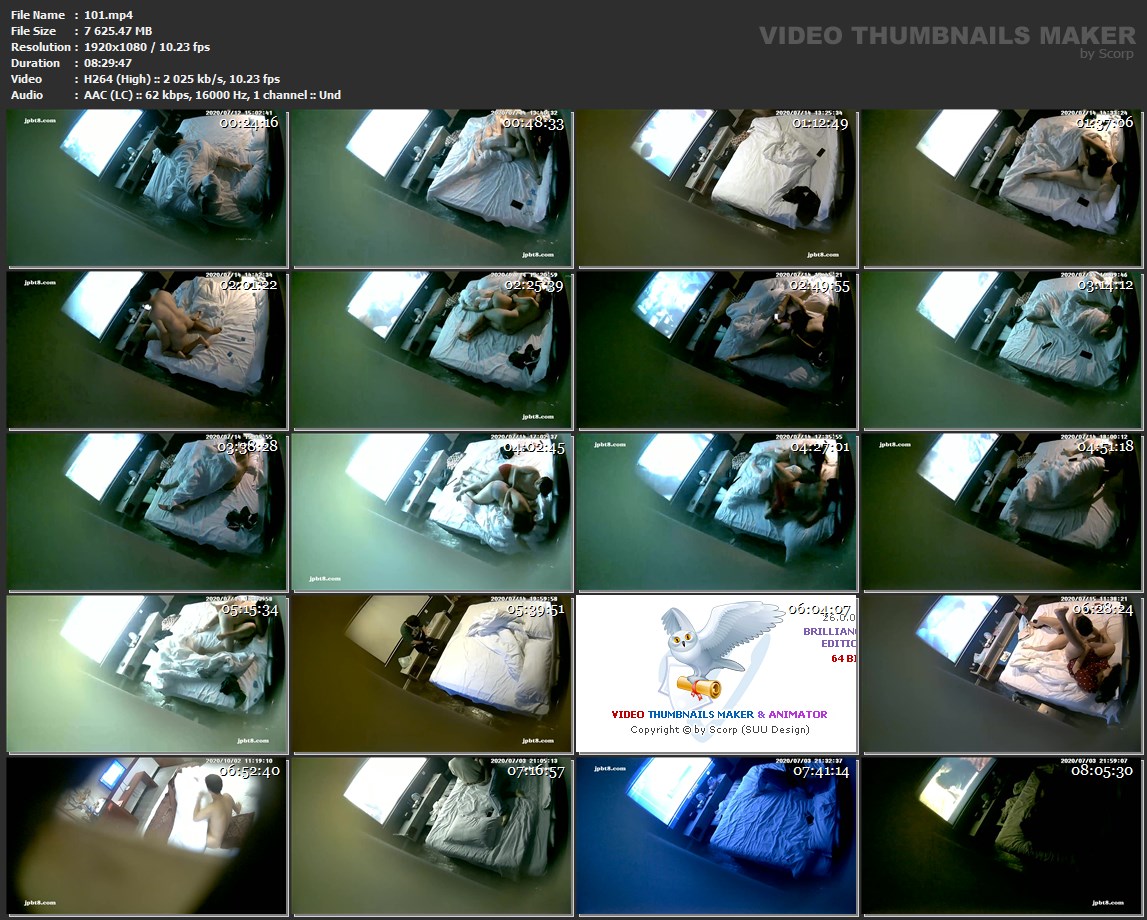Image resolution: width=1147 pixels, height=920 pixels.
Task: Pick the thumbnail stamped 02:25:39
Action: pos(432,350)
